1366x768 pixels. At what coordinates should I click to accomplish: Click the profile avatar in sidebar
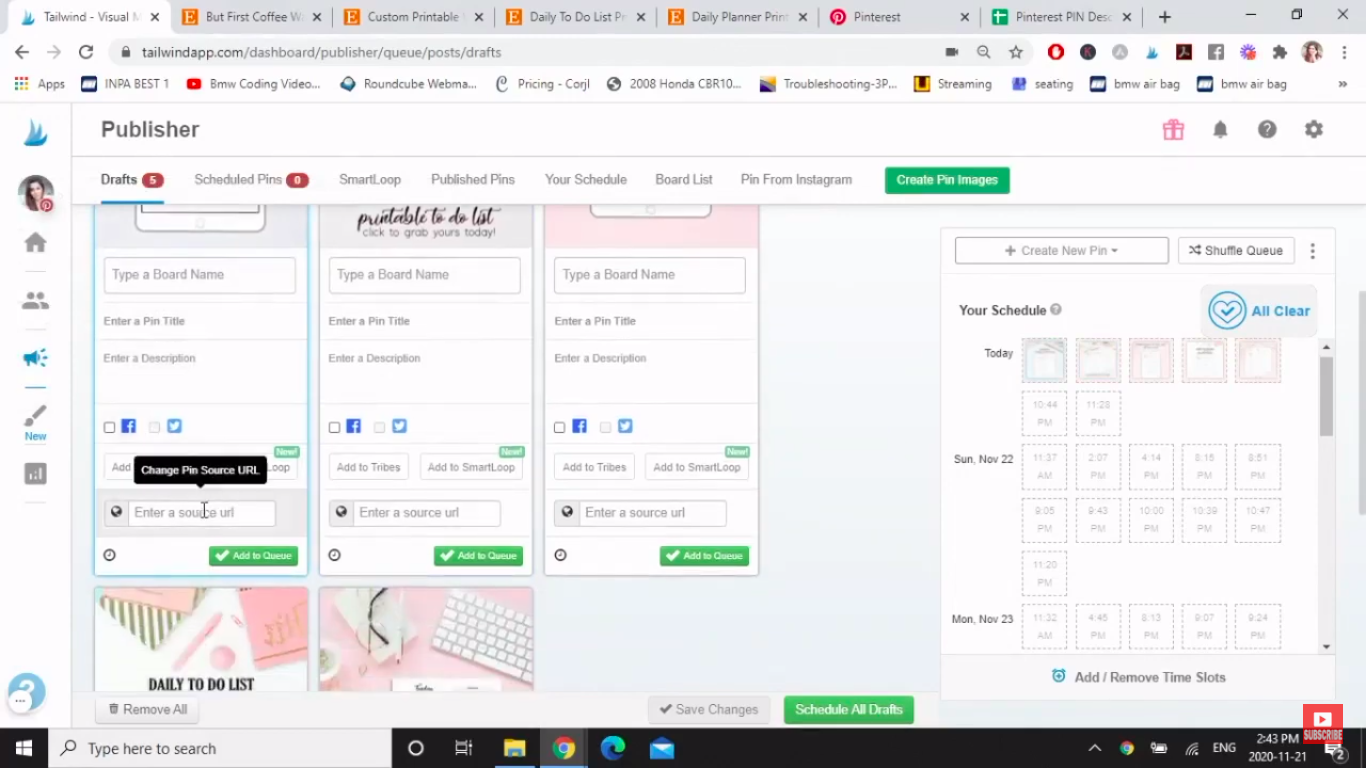36,193
